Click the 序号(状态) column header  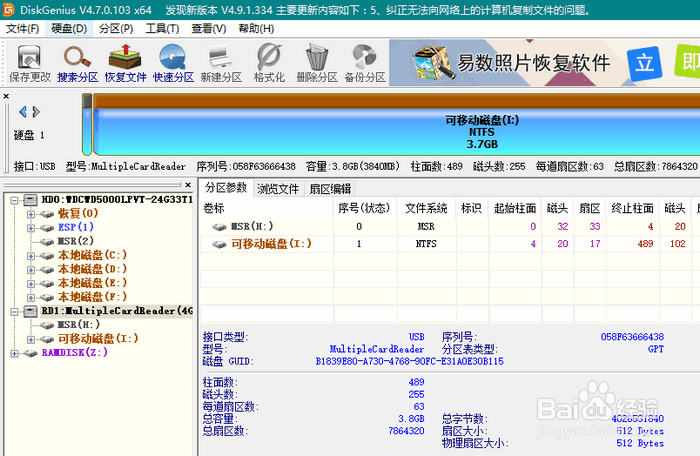365,208
